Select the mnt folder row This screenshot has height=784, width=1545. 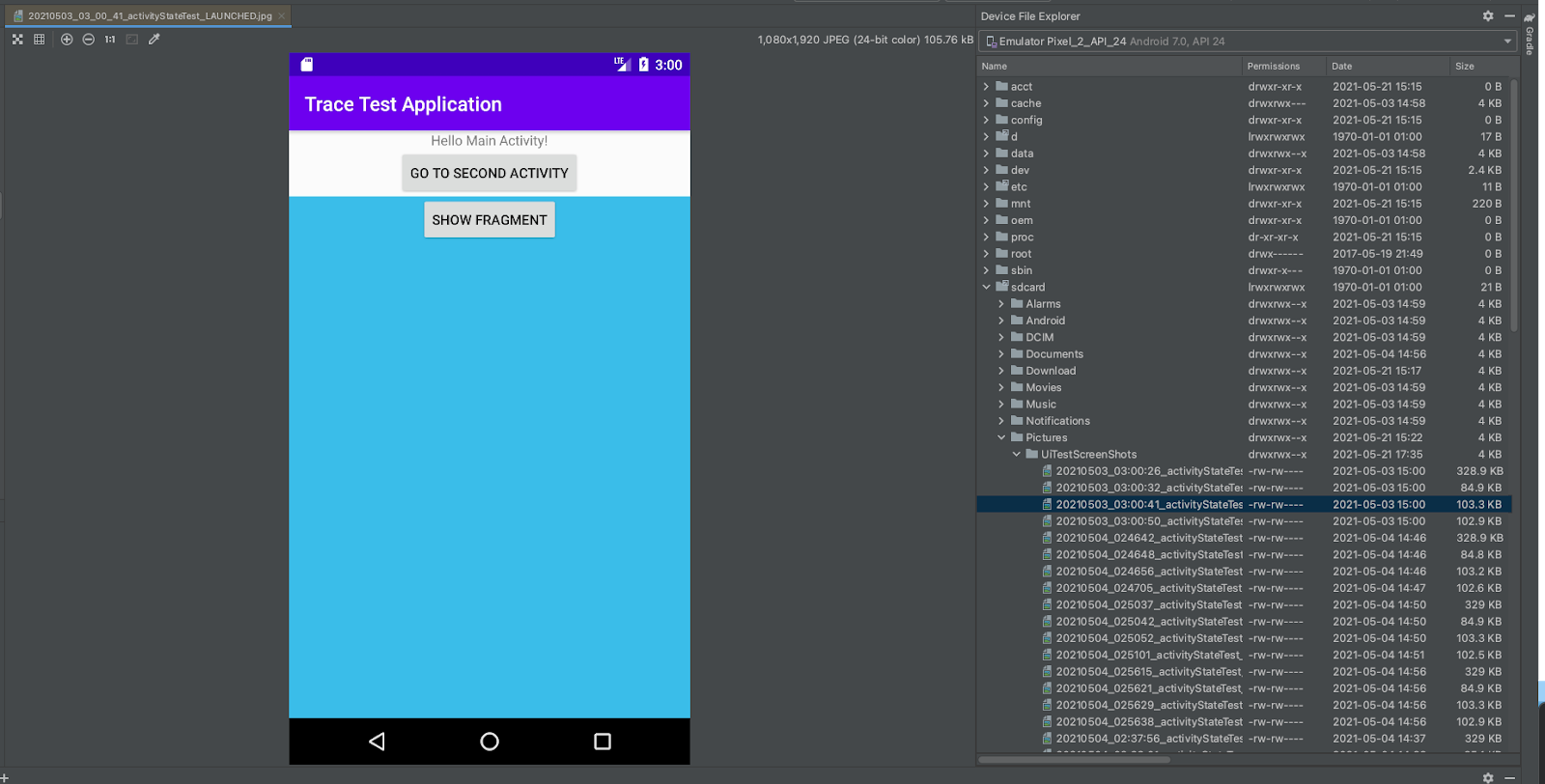click(1244, 204)
